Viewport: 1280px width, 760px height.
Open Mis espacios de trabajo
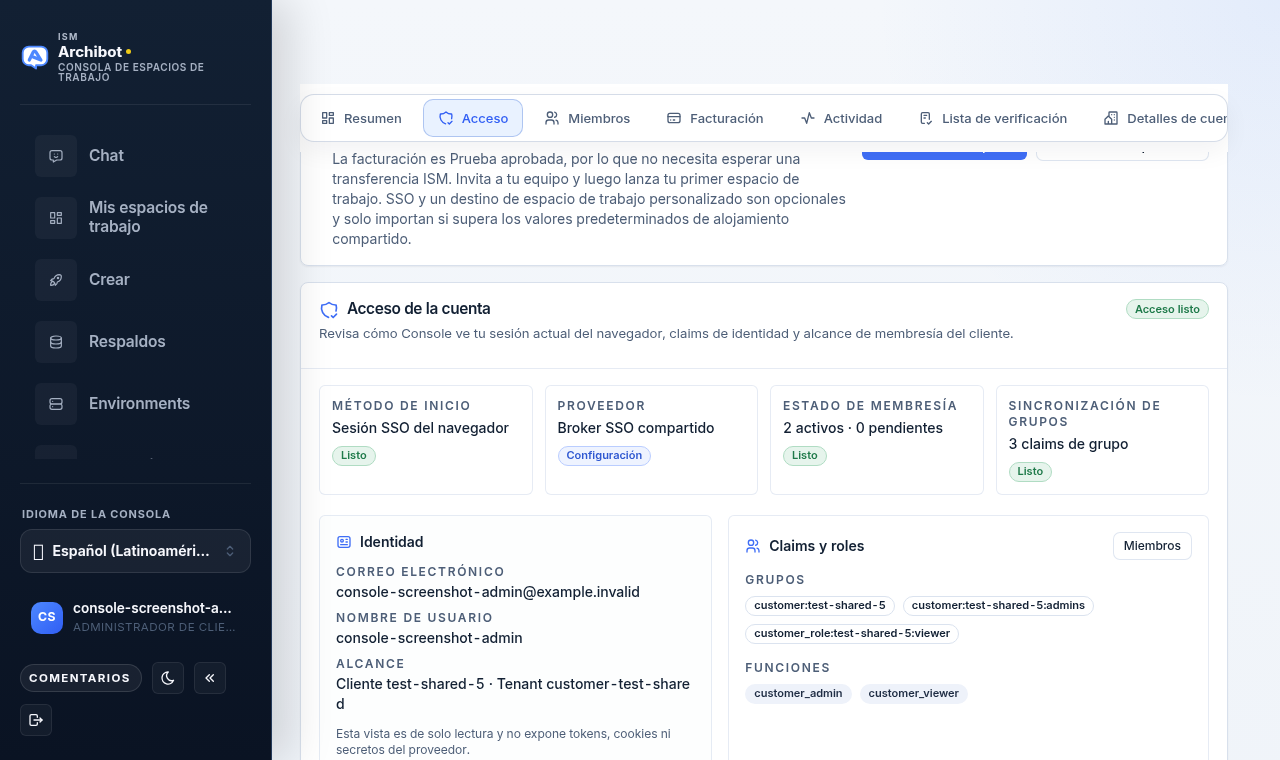tap(135, 218)
